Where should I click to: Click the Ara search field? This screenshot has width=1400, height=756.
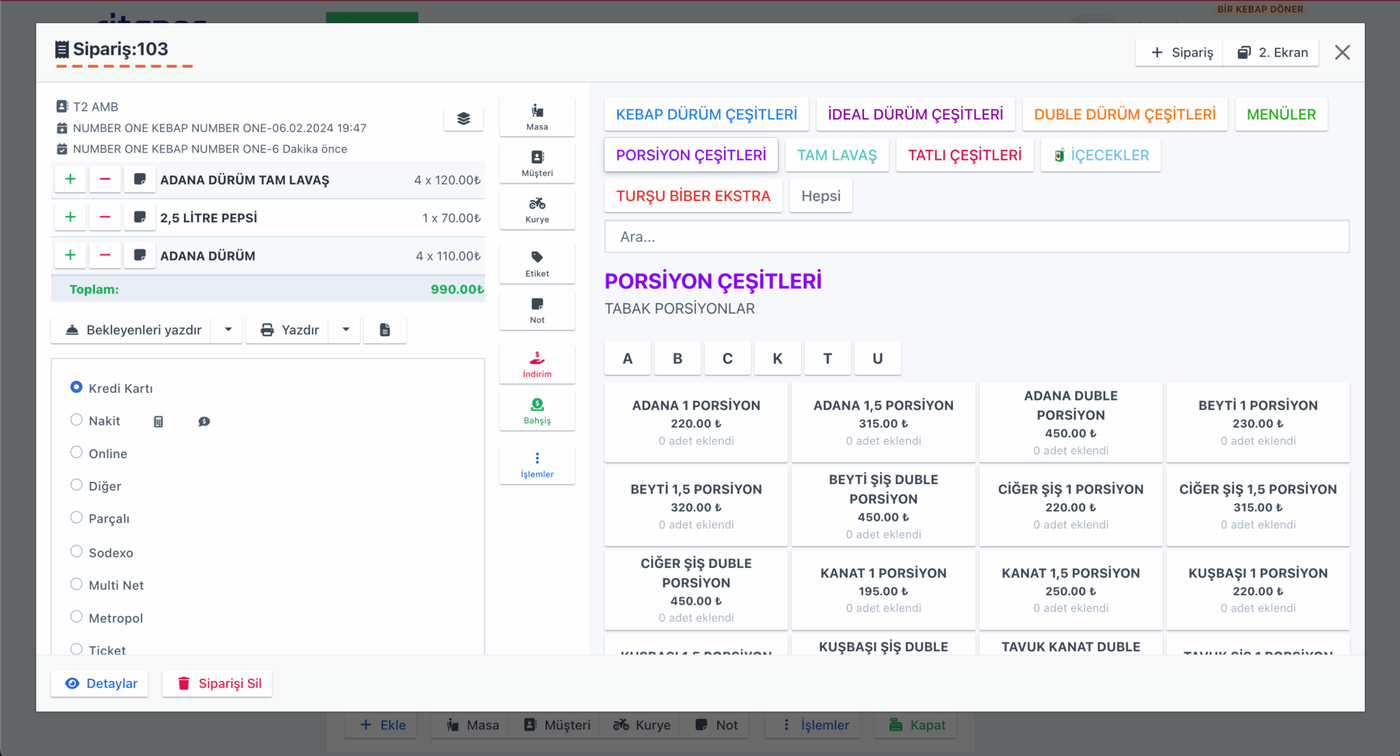pyautogui.click(x=977, y=237)
